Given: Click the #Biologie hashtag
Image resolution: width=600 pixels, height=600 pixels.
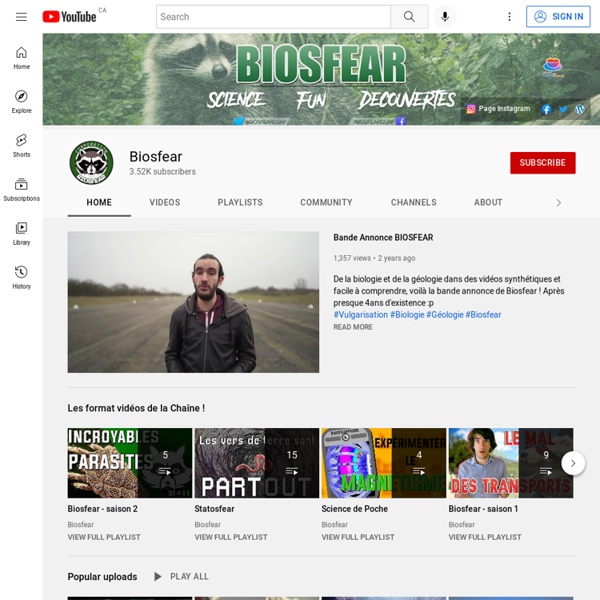Looking at the screenshot, I should tap(407, 315).
